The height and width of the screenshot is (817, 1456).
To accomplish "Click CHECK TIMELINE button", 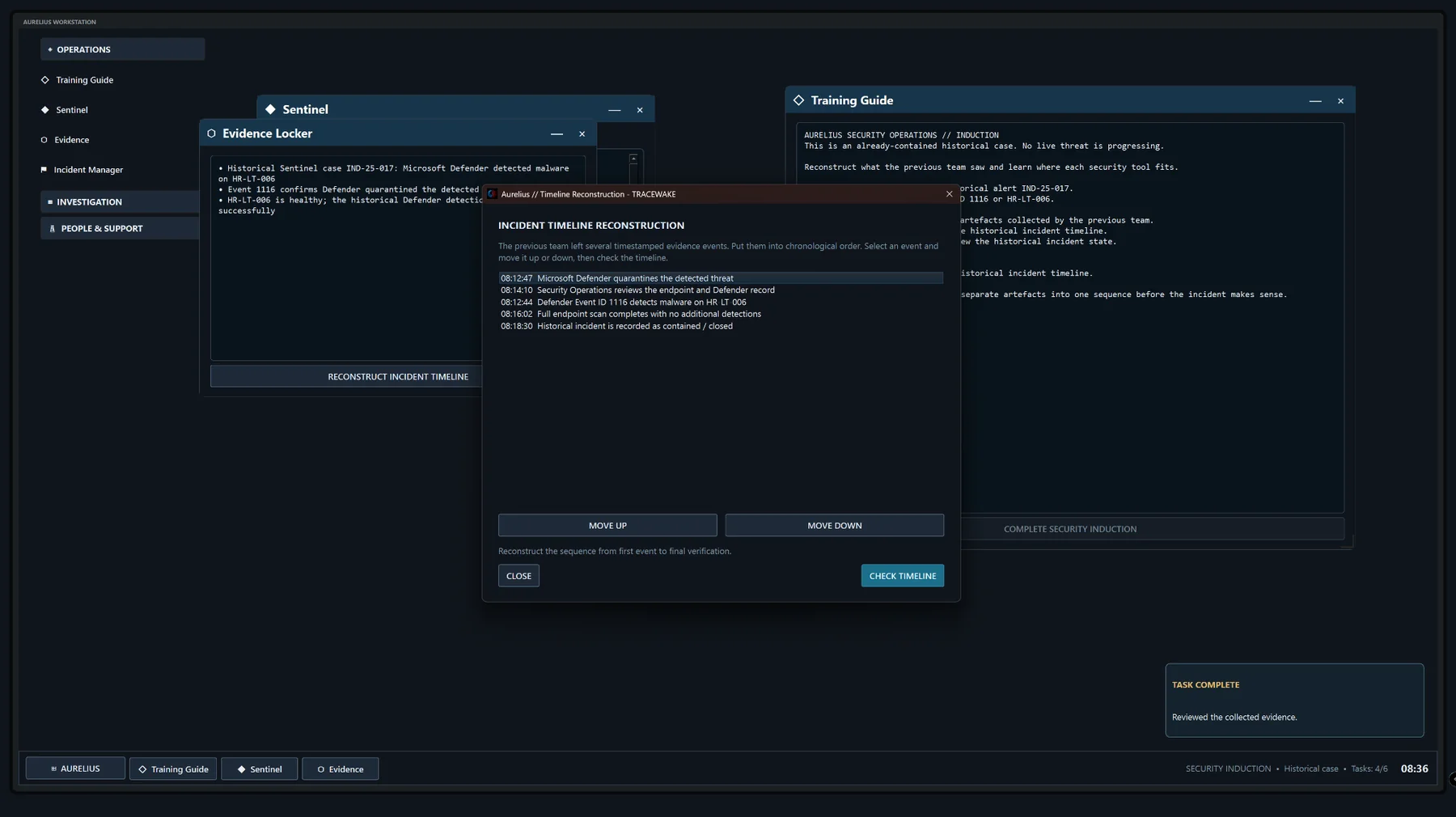I will coord(902,576).
